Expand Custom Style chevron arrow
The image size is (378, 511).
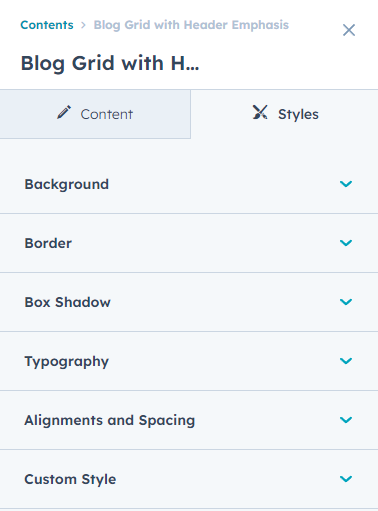tap(346, 479)
